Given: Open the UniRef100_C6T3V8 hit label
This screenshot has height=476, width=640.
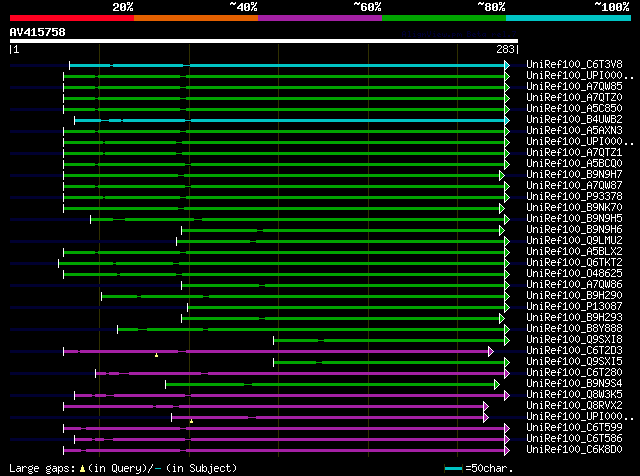Looking at the screenshot, I should click(x=574, y=64).
